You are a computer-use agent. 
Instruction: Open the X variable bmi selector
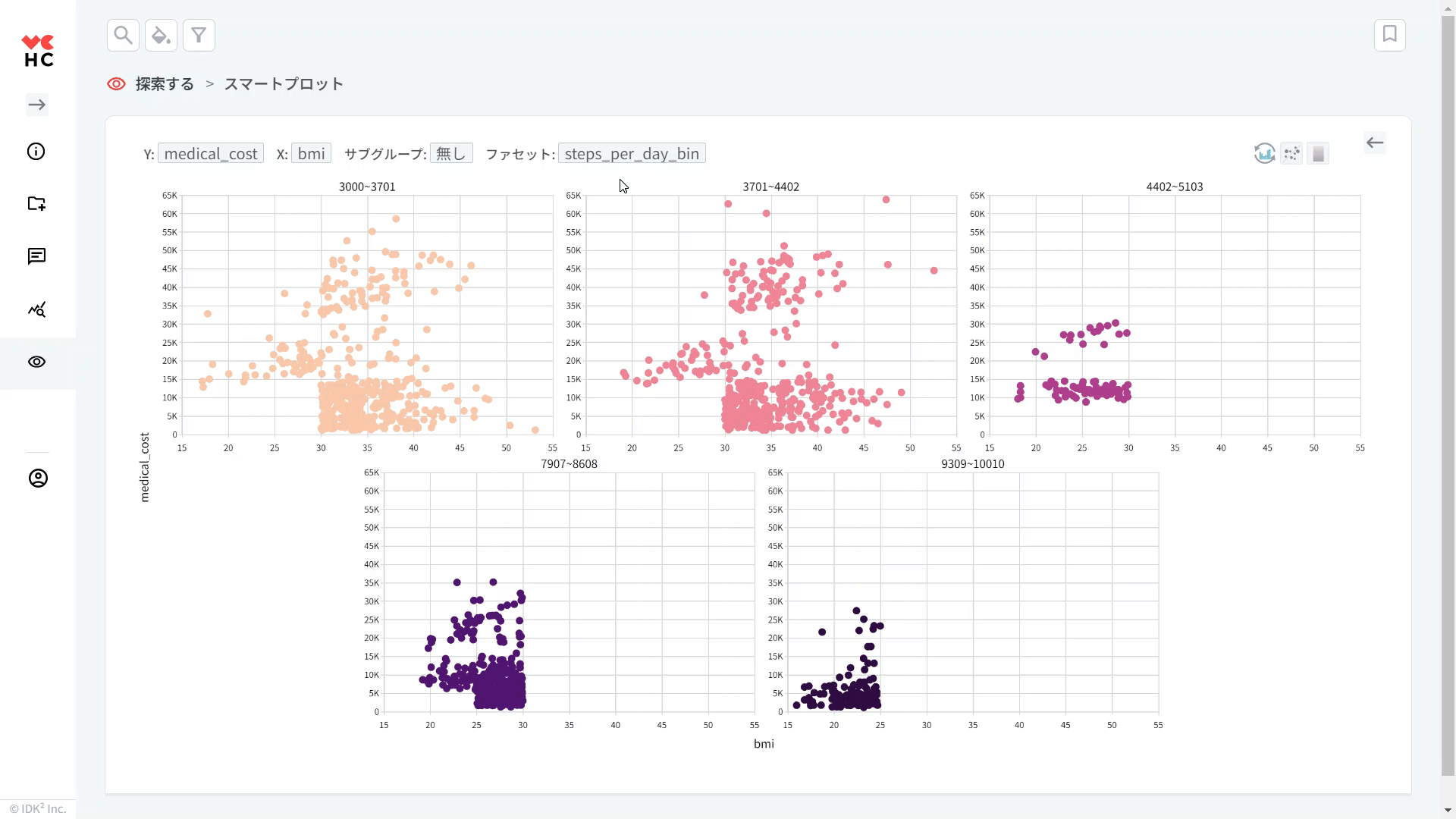[x=311, y=153]
